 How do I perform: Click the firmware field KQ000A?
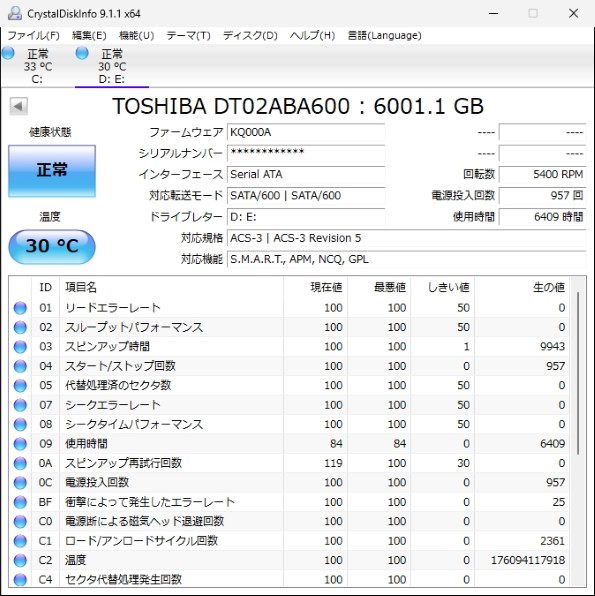306,132
